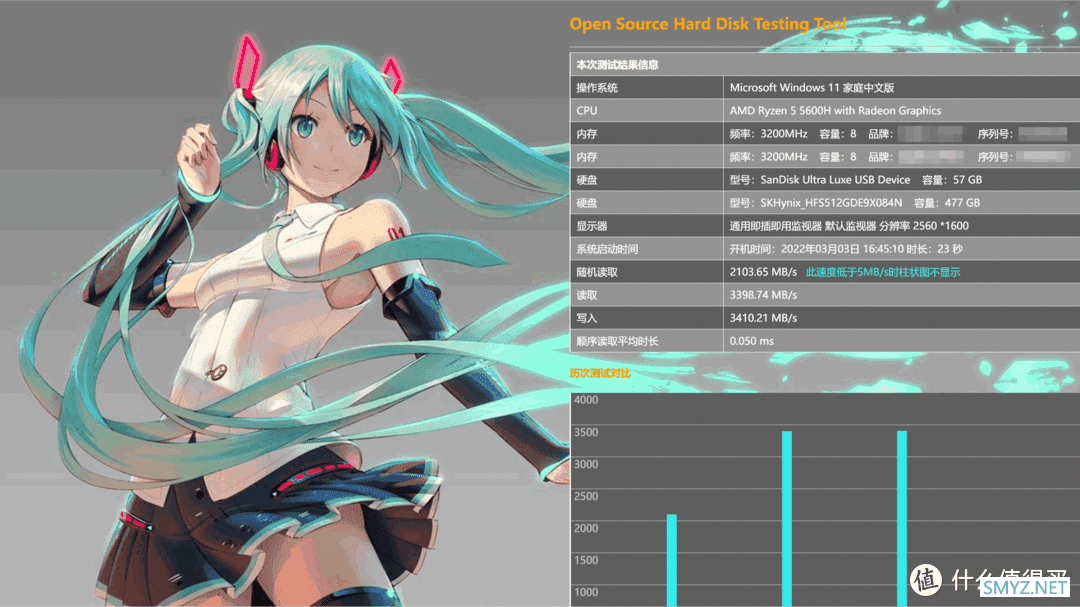Select the "分辨率 2560 *1600" monitor text

coord(924,226)
